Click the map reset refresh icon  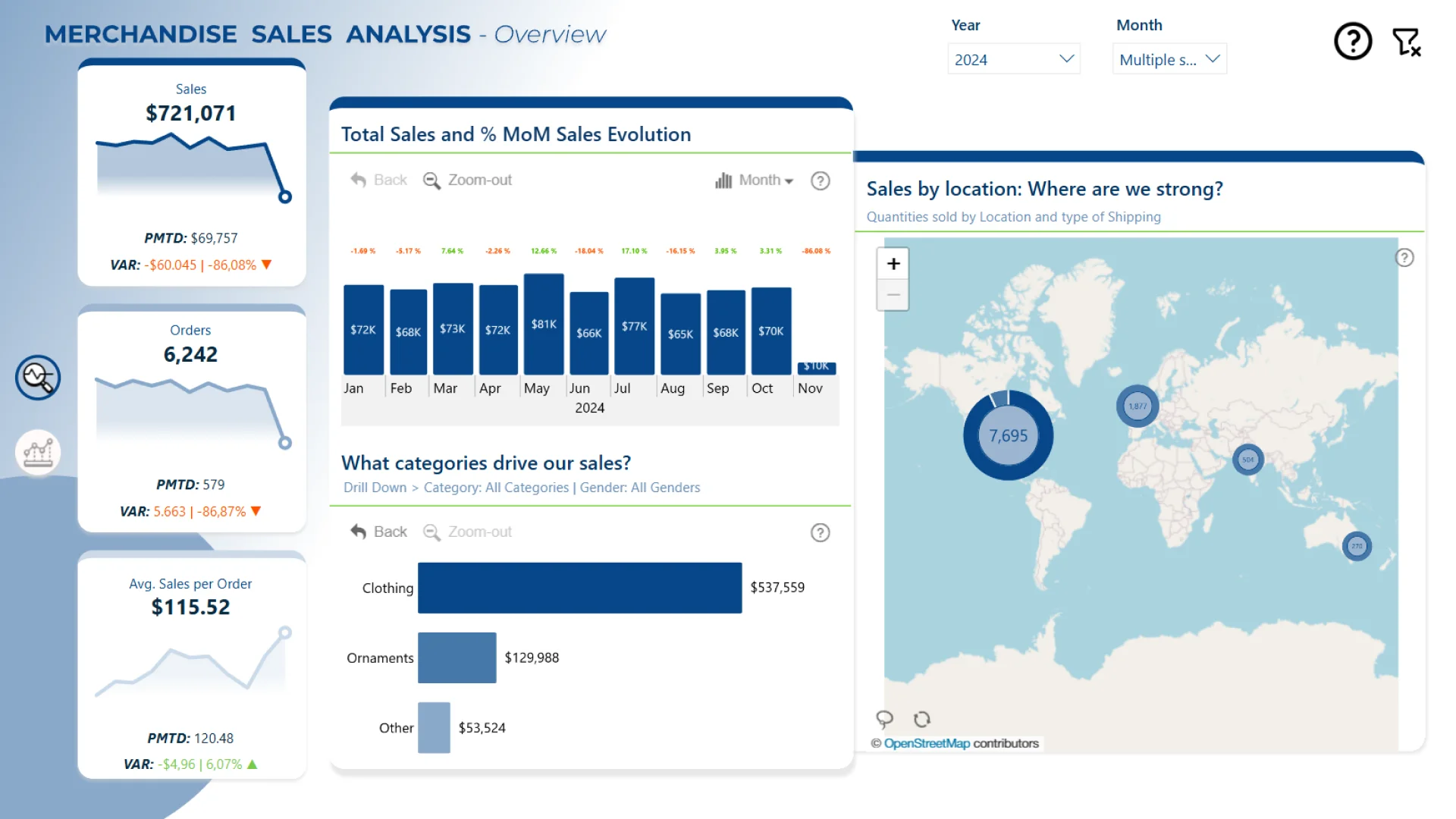point(921,718)
